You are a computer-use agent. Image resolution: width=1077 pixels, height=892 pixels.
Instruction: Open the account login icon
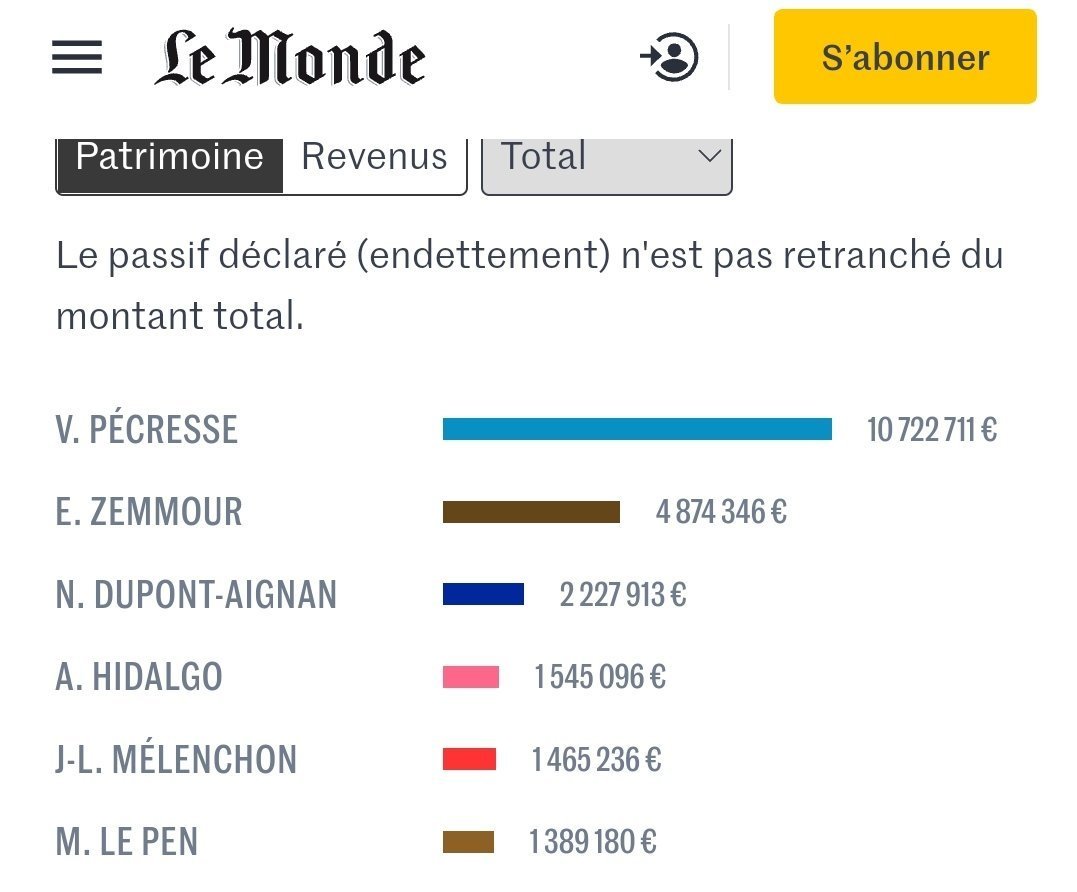(x=669, y=57)
